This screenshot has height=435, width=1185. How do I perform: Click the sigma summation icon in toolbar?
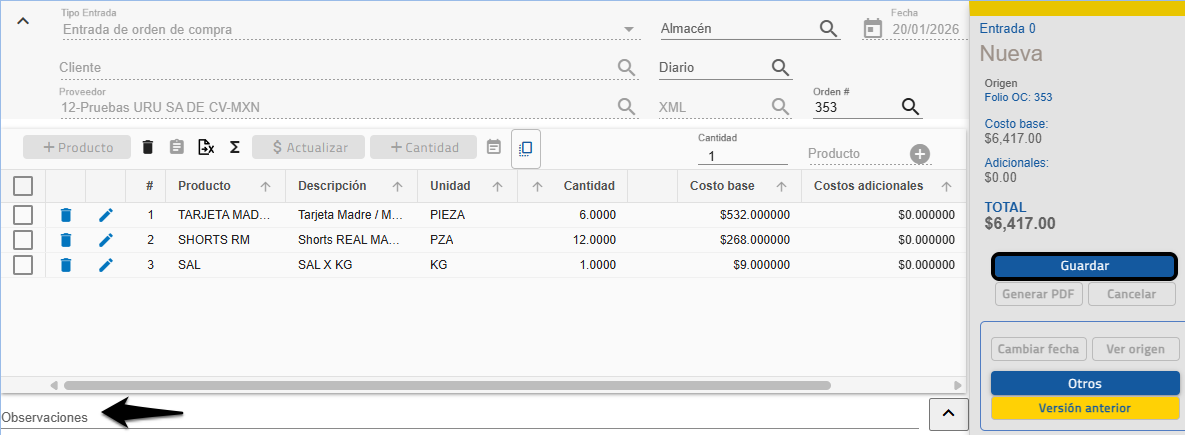(235, 147)
